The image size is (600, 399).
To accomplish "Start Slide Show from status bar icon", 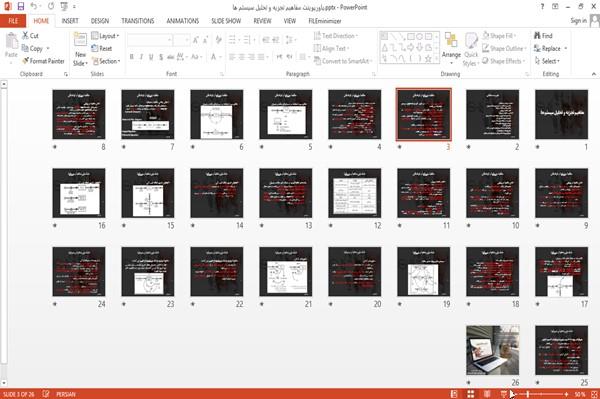I will 504,394.
